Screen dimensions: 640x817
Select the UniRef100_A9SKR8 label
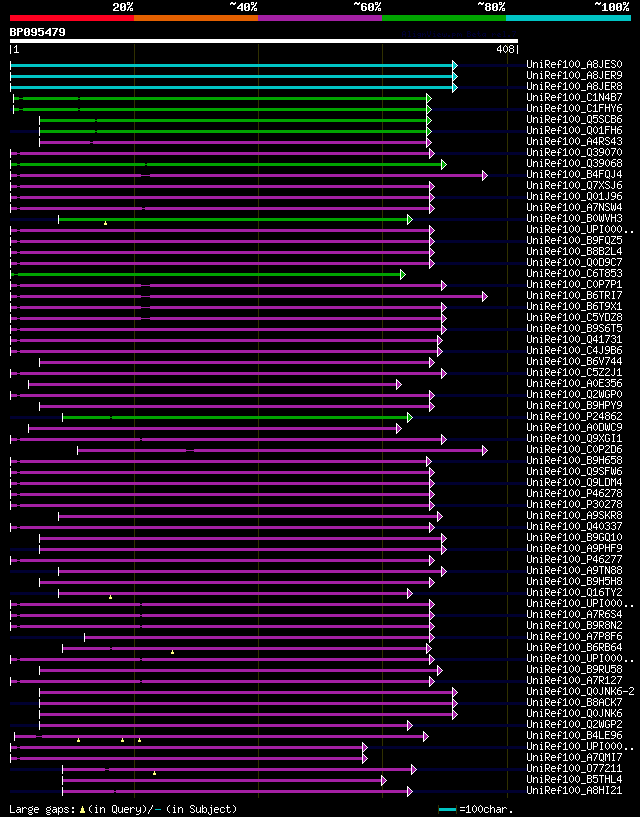pyautogui.click(x=574, y=516)
